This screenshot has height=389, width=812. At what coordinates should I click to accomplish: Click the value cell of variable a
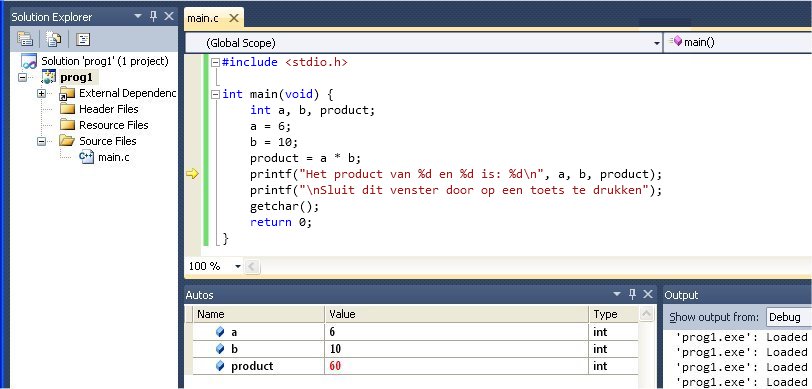[x=456, y=332]
